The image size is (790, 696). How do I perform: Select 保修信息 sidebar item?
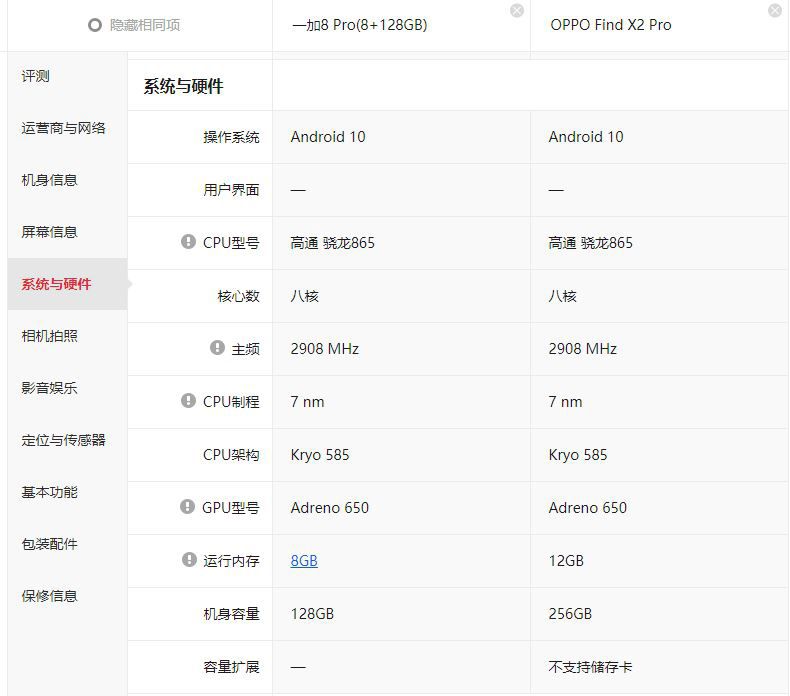[x=50, y=596]
